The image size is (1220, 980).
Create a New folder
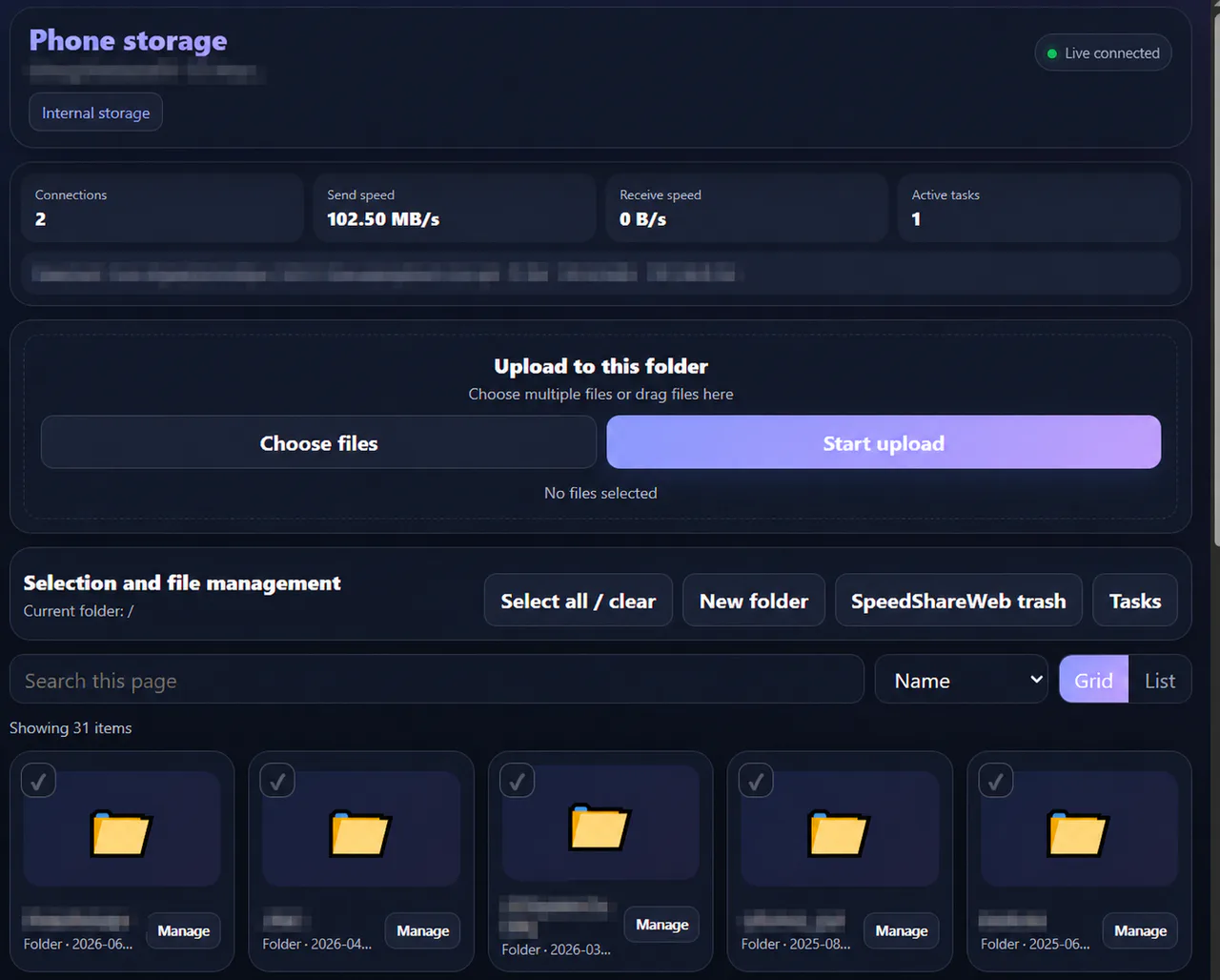(754, 601)
